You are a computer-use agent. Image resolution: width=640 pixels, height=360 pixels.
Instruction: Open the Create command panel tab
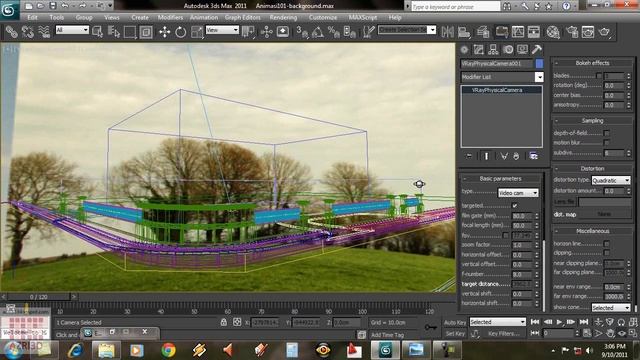click(464, 50)
